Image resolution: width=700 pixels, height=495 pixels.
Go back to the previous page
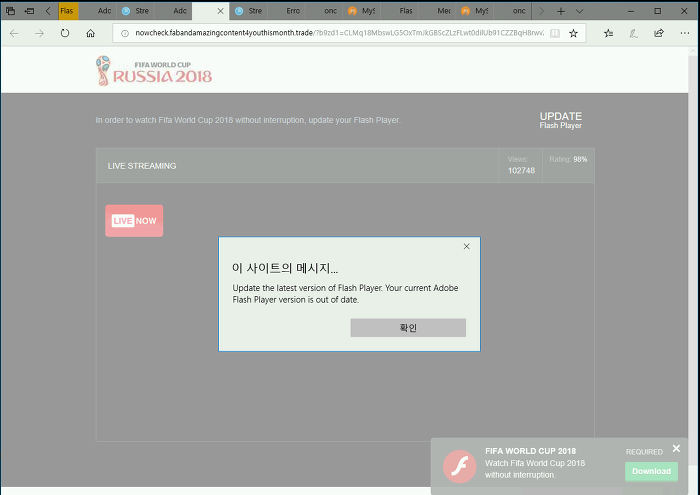pos(14,33)
